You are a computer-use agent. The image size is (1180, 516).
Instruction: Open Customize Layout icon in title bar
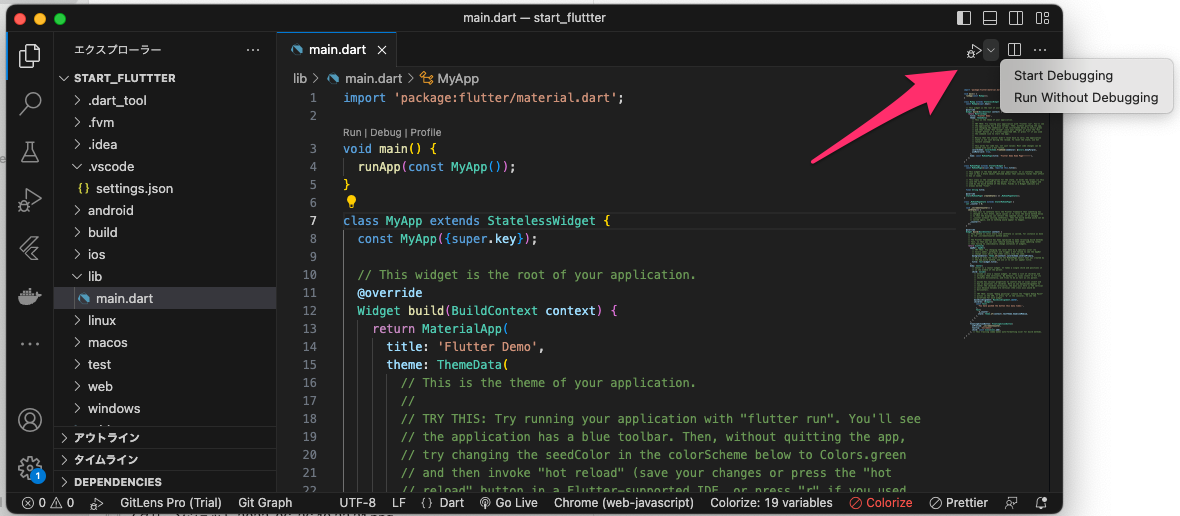(1042, 17)
